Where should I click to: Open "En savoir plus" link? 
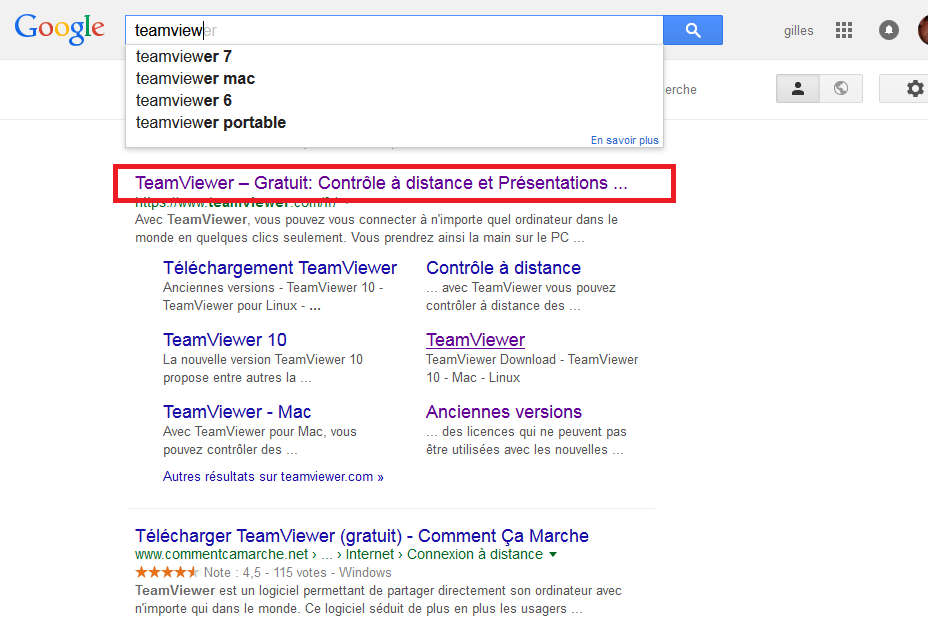(x=624, y=140)
